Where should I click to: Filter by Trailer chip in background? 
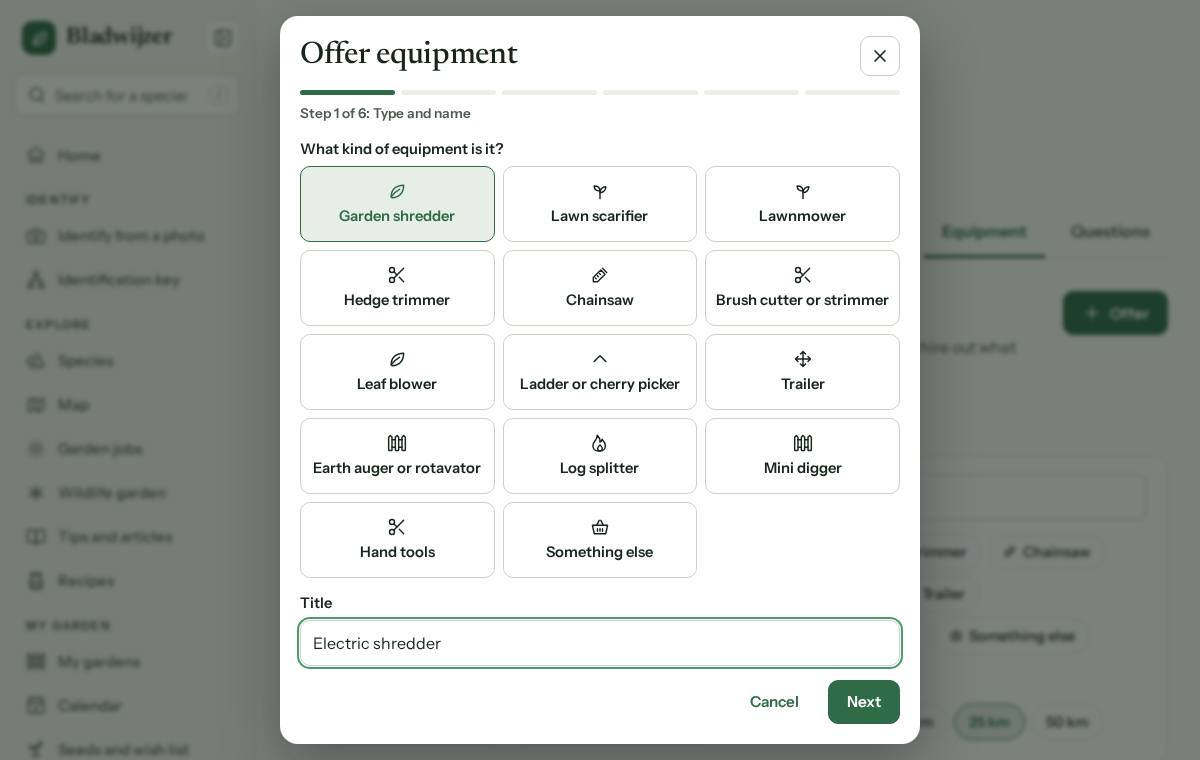[x=943, y=594]
